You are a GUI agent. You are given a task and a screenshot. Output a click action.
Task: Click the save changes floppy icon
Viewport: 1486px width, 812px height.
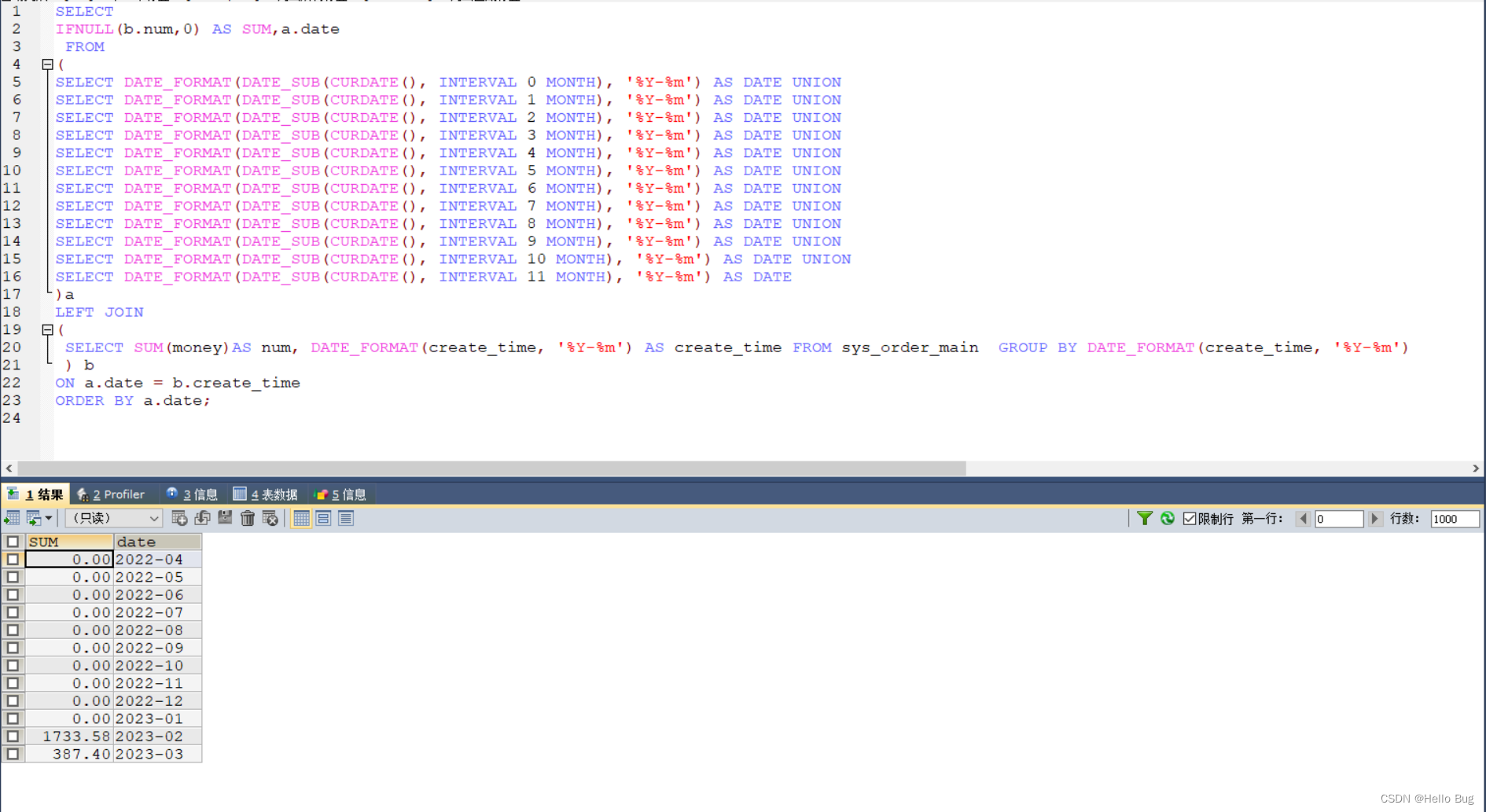tap(225, 518)
